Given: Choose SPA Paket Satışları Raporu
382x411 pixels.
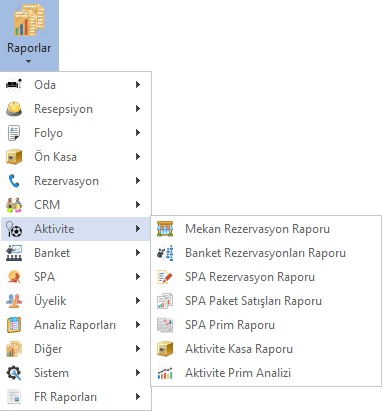Looking at the screenshot, I should pyautogui.click(x=266, y=301).
